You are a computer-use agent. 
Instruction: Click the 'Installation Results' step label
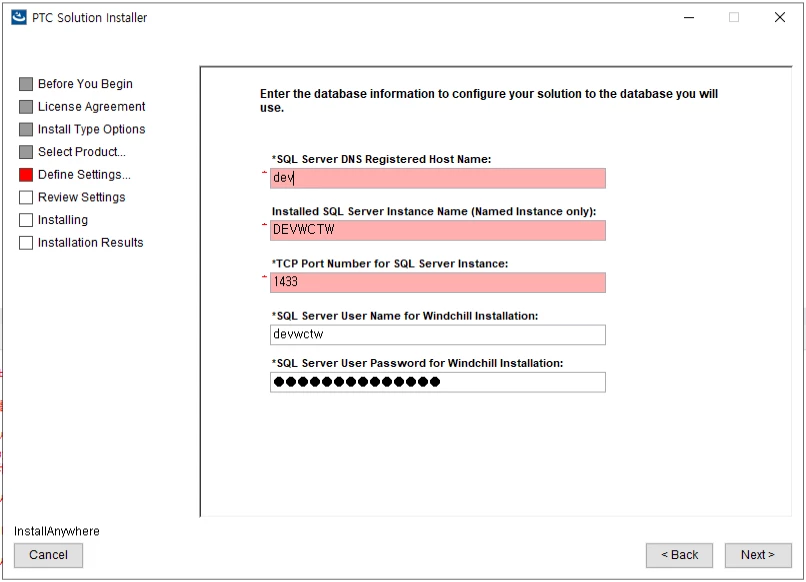[x=90, y=243]
